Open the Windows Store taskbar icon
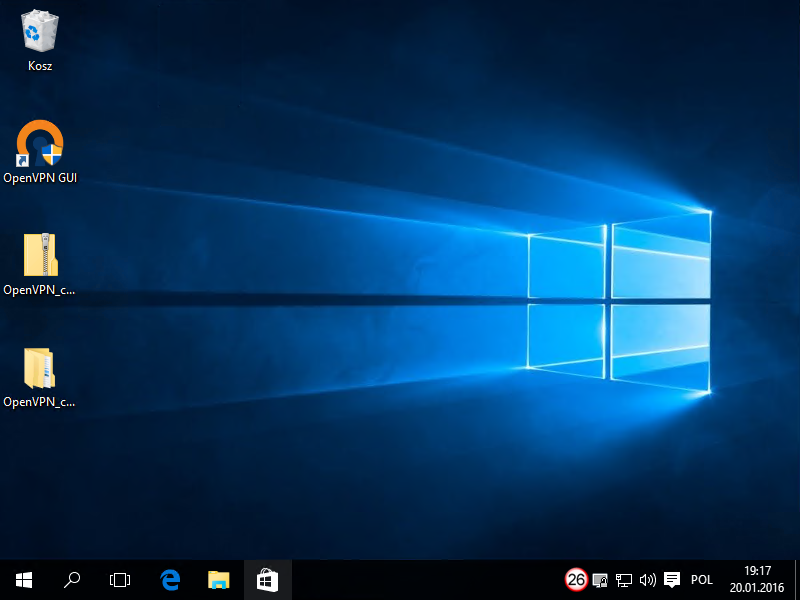 [x=267, y=580]
